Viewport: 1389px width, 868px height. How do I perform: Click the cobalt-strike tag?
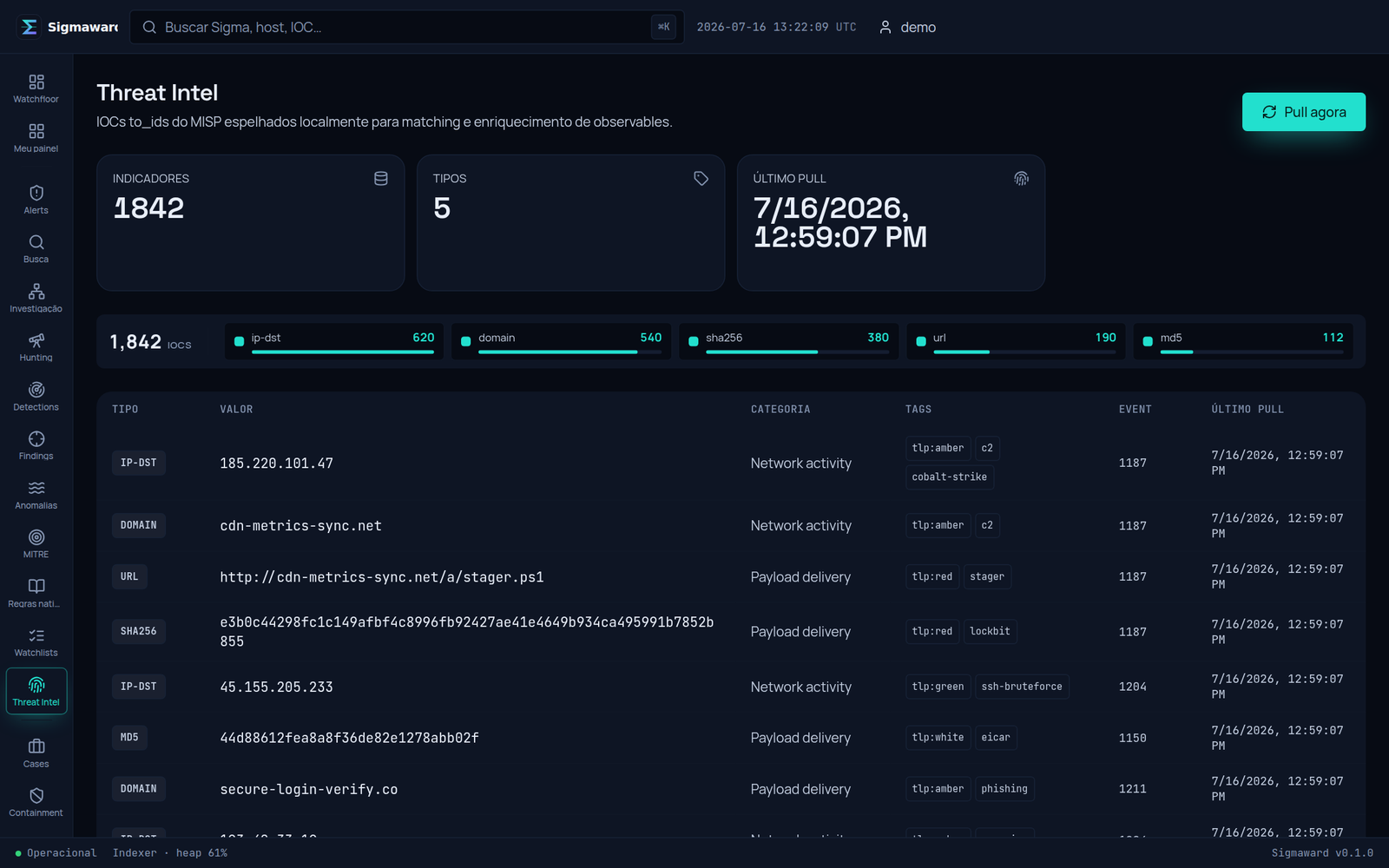950,477
